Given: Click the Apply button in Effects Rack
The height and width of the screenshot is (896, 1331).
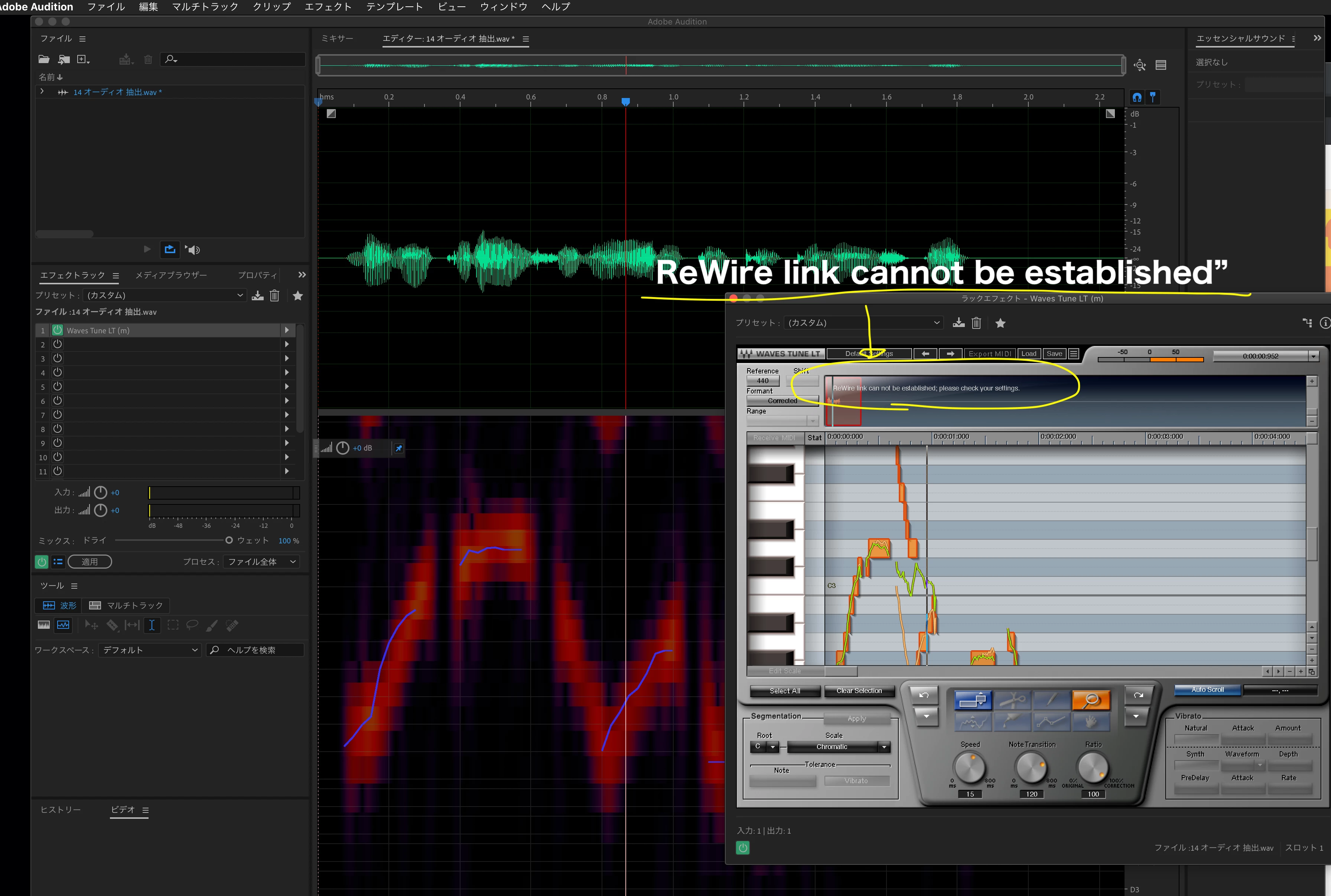Looking at the screenshot, I should tap(90, 562).
